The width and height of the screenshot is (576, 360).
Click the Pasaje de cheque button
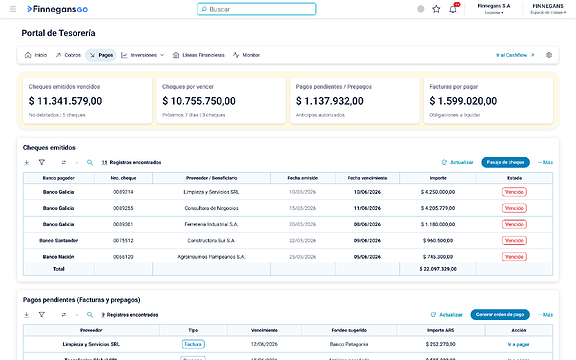pos(505,162)
